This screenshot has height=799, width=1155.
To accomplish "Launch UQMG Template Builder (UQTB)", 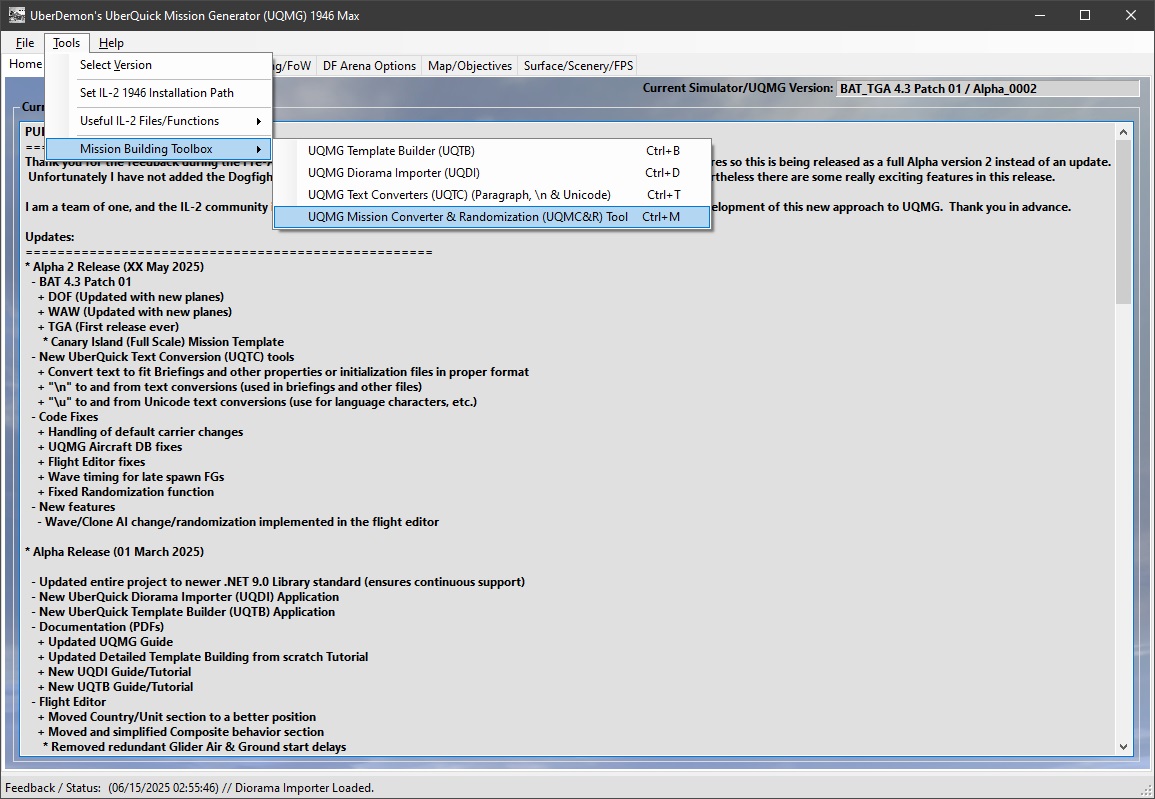I will [491, 151].
